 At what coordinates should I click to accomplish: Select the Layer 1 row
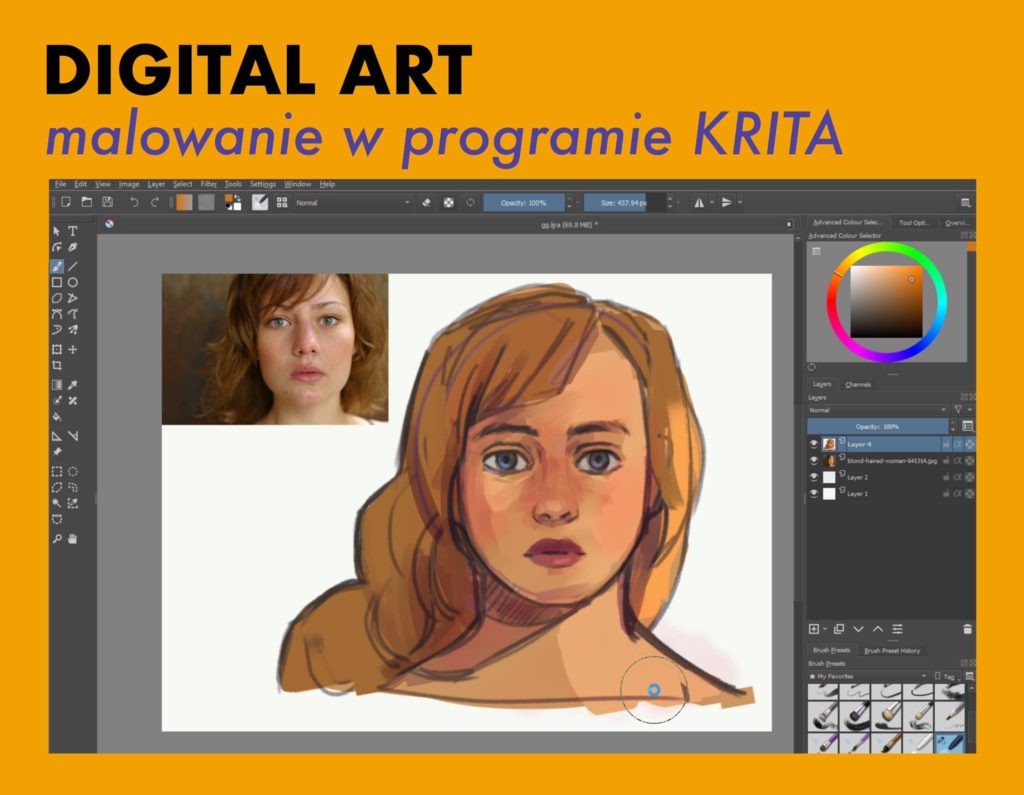pyautogui.click(x=891, y=494)
